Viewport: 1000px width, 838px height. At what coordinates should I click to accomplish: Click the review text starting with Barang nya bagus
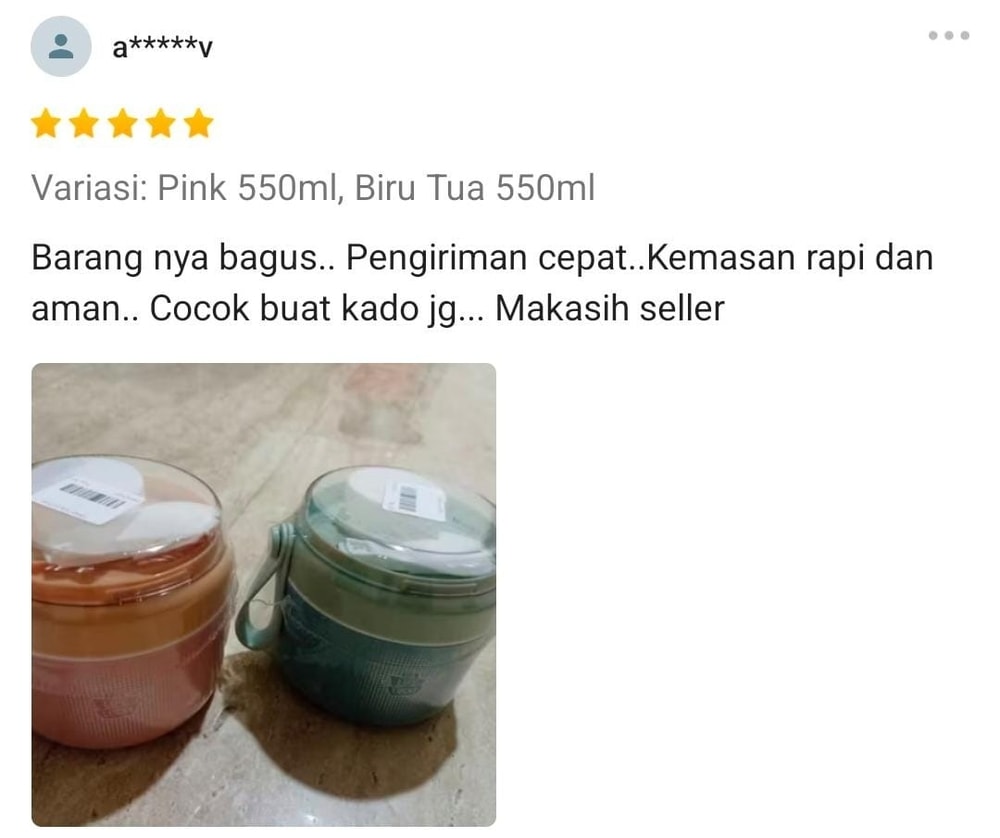tap(482, 283)
